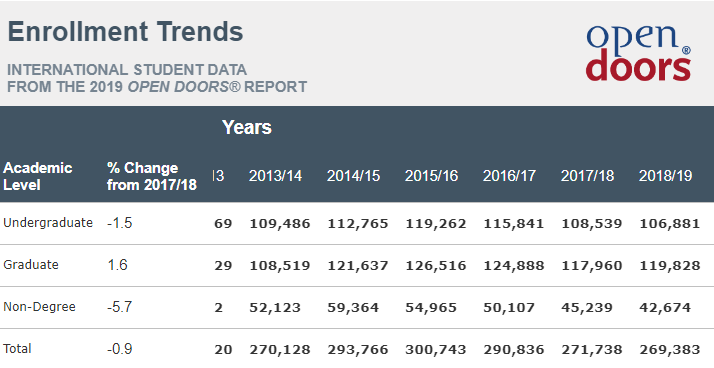This screenshot has height=368, width=714.
Task: Click Graduate 2013/14 value 108,519
Action: point(280,266)
